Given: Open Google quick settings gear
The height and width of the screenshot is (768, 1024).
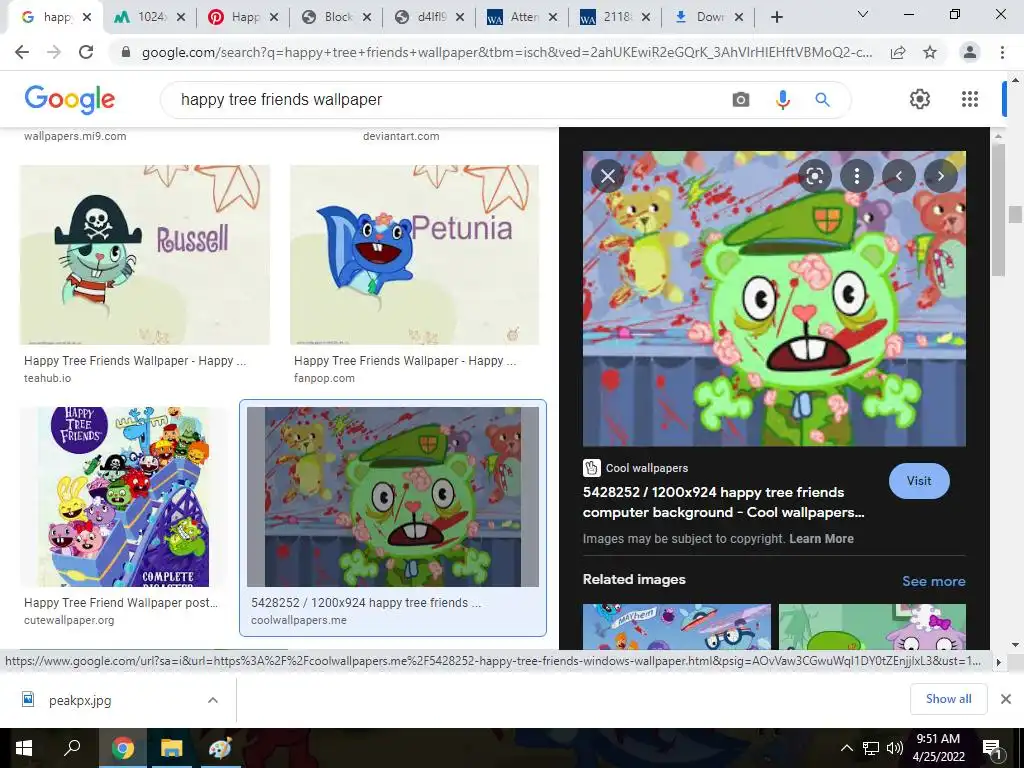Looking at the screenshot, I should 920,99.
